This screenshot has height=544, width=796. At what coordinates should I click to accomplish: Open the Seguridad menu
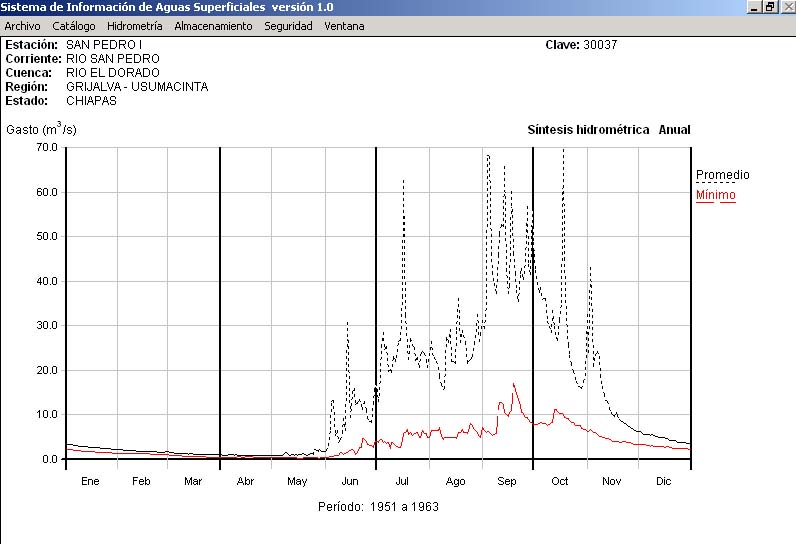pos(288,26)
